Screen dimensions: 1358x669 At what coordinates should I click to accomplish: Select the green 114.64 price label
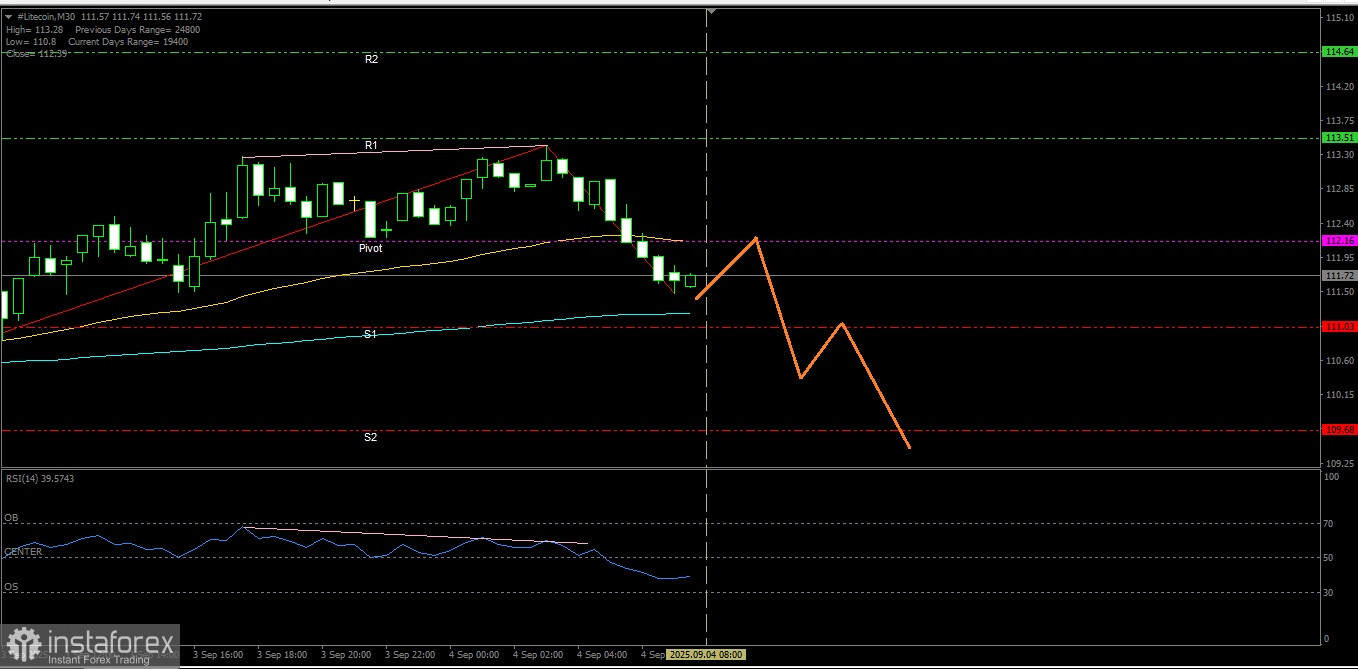click(1339, 52)
